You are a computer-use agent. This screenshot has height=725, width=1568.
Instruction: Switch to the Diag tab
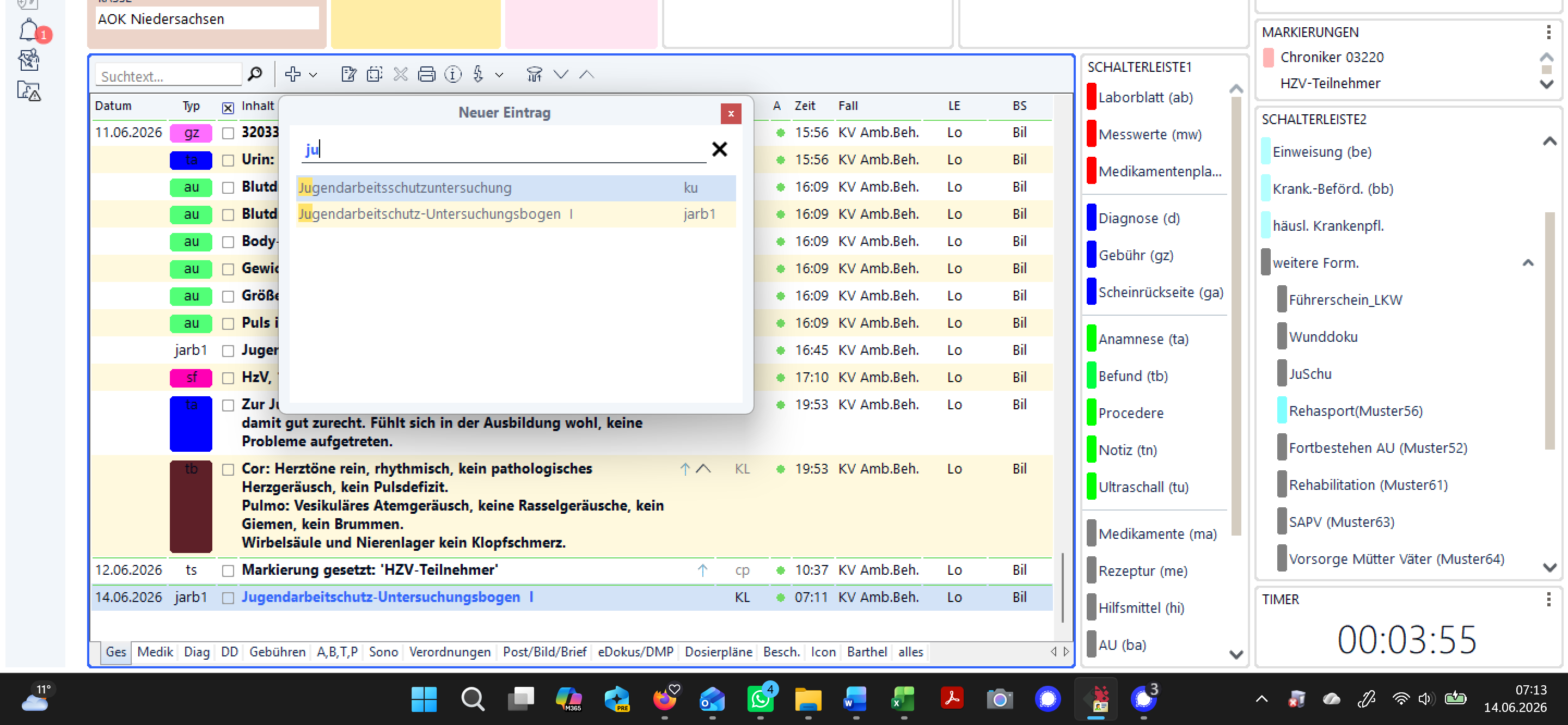point(197,652)
